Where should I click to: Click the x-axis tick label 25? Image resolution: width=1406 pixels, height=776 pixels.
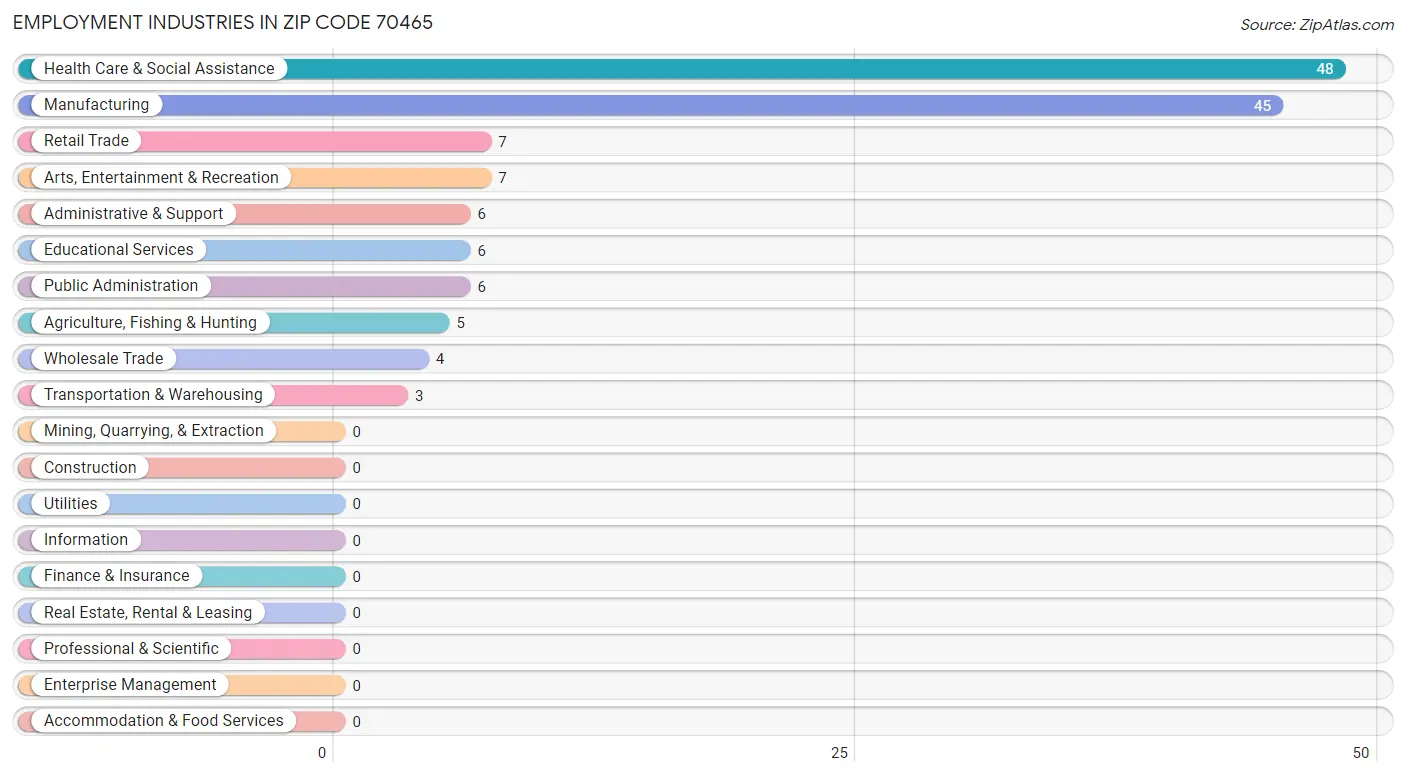point(840,753)
